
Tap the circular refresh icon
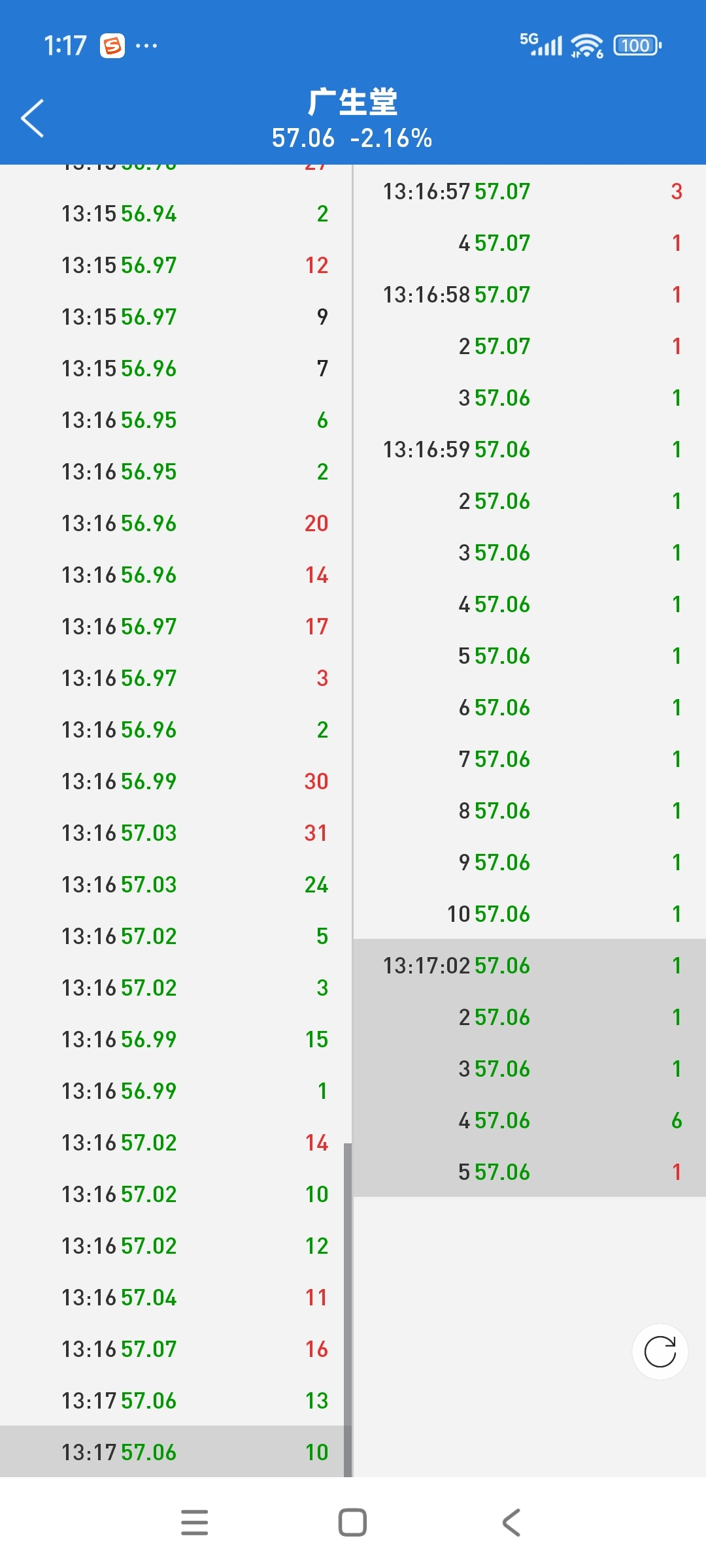(x=660, y=1352)
